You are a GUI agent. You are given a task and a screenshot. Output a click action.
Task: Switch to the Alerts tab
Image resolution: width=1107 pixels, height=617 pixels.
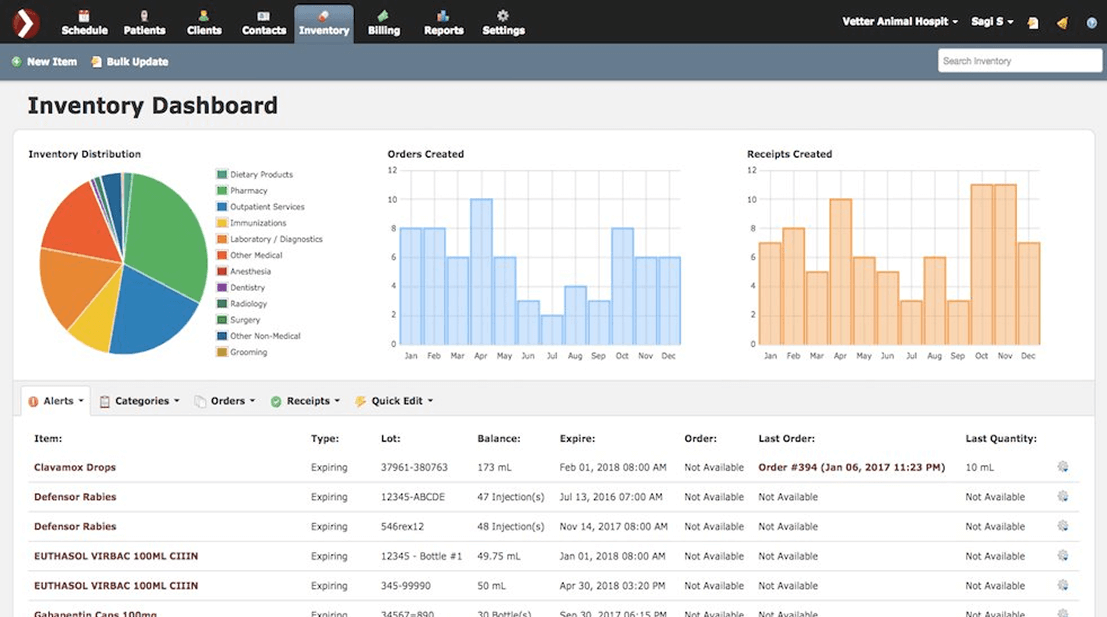(56, 401)
